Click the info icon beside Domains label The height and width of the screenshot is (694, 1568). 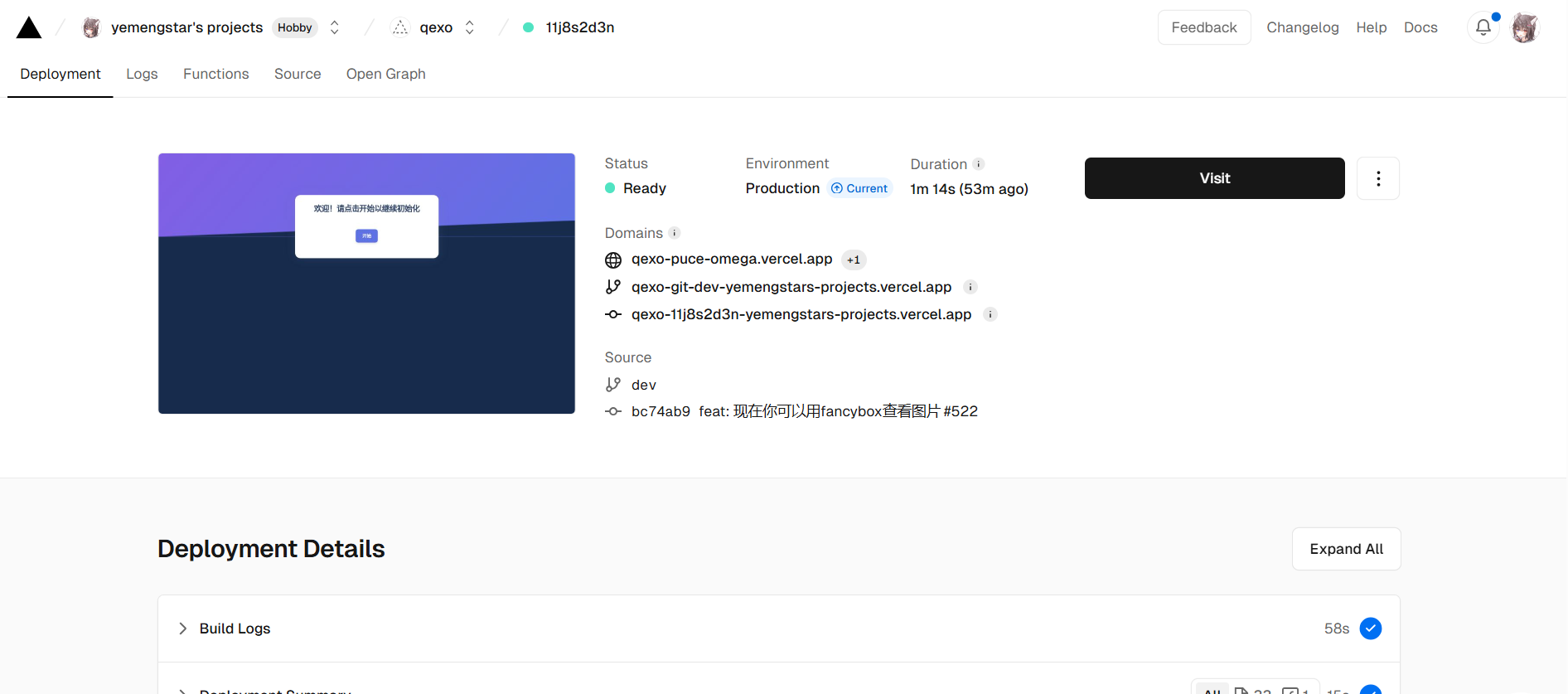tap(675, 233)
